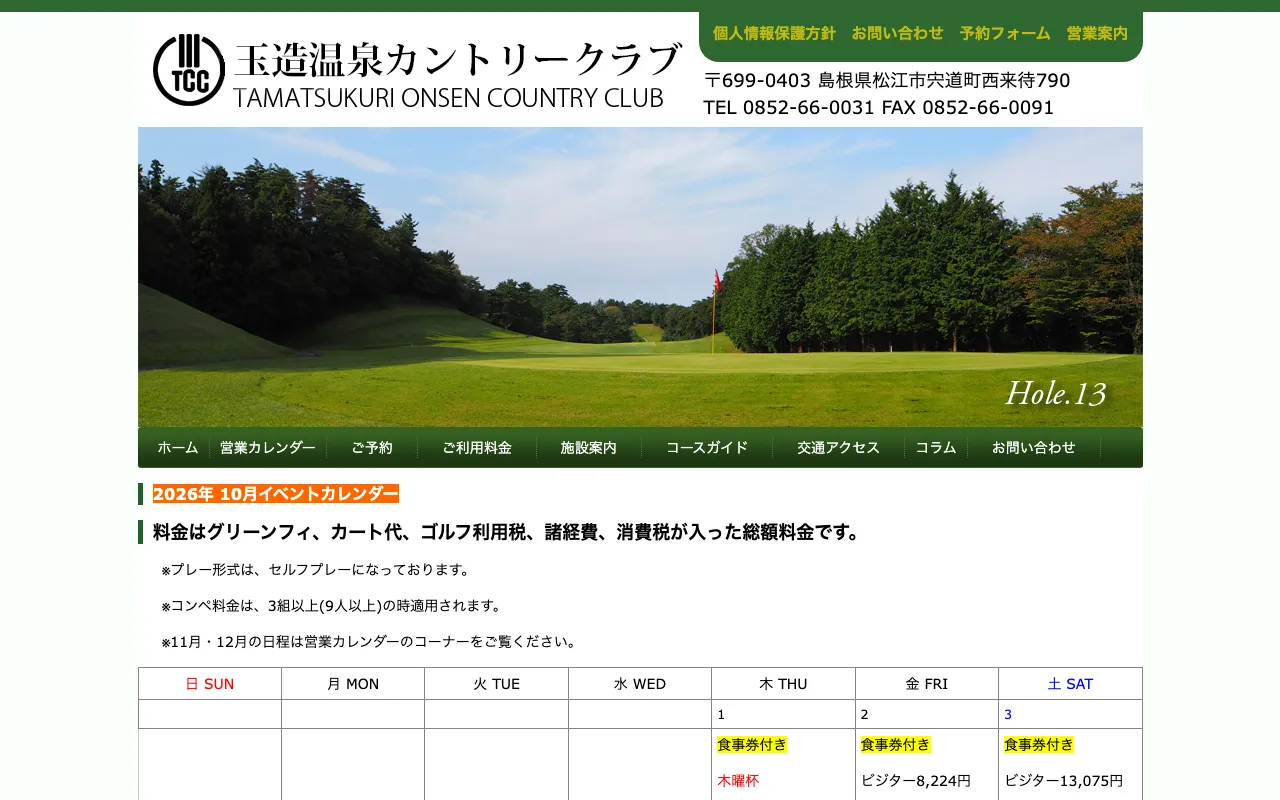Select ご予約 in navigation bar
This screenshot has height=800, width=1280.
(x=372, y=448)
